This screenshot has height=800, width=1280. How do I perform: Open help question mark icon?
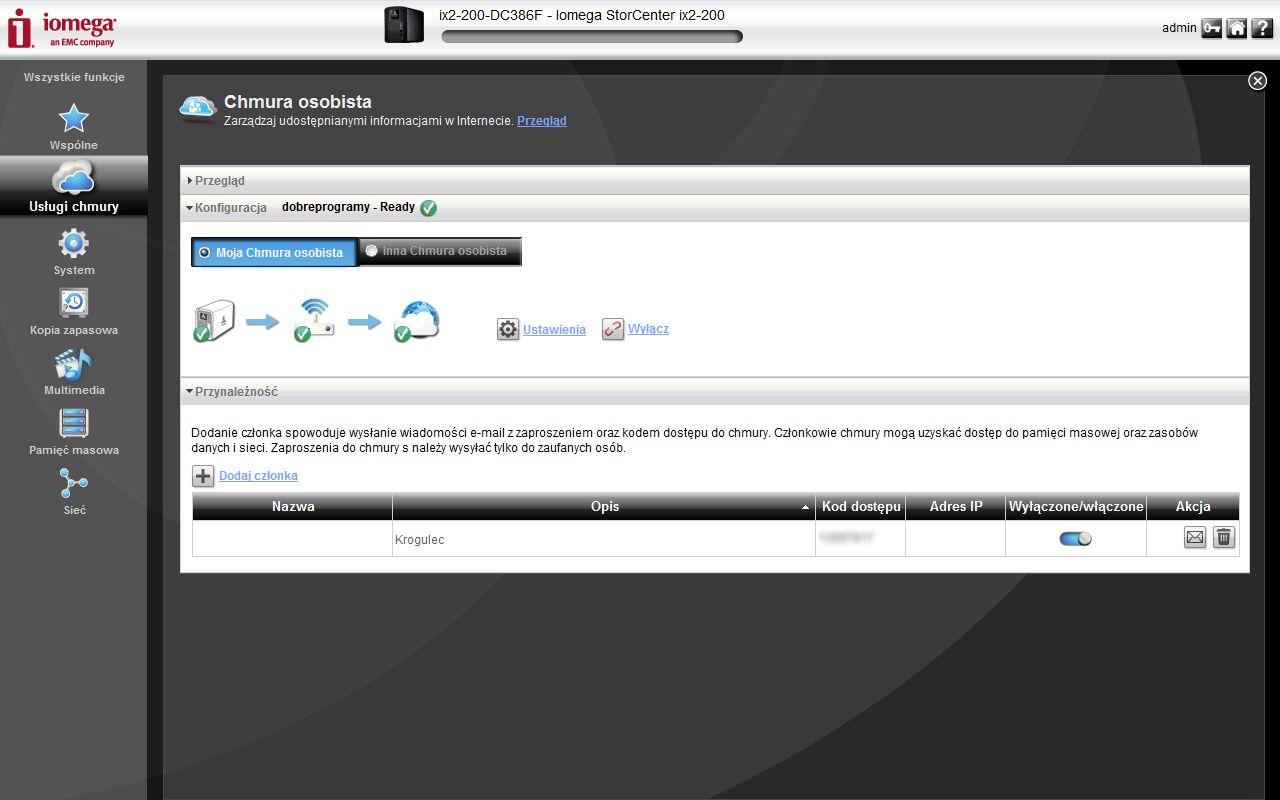pos(1262,28)
